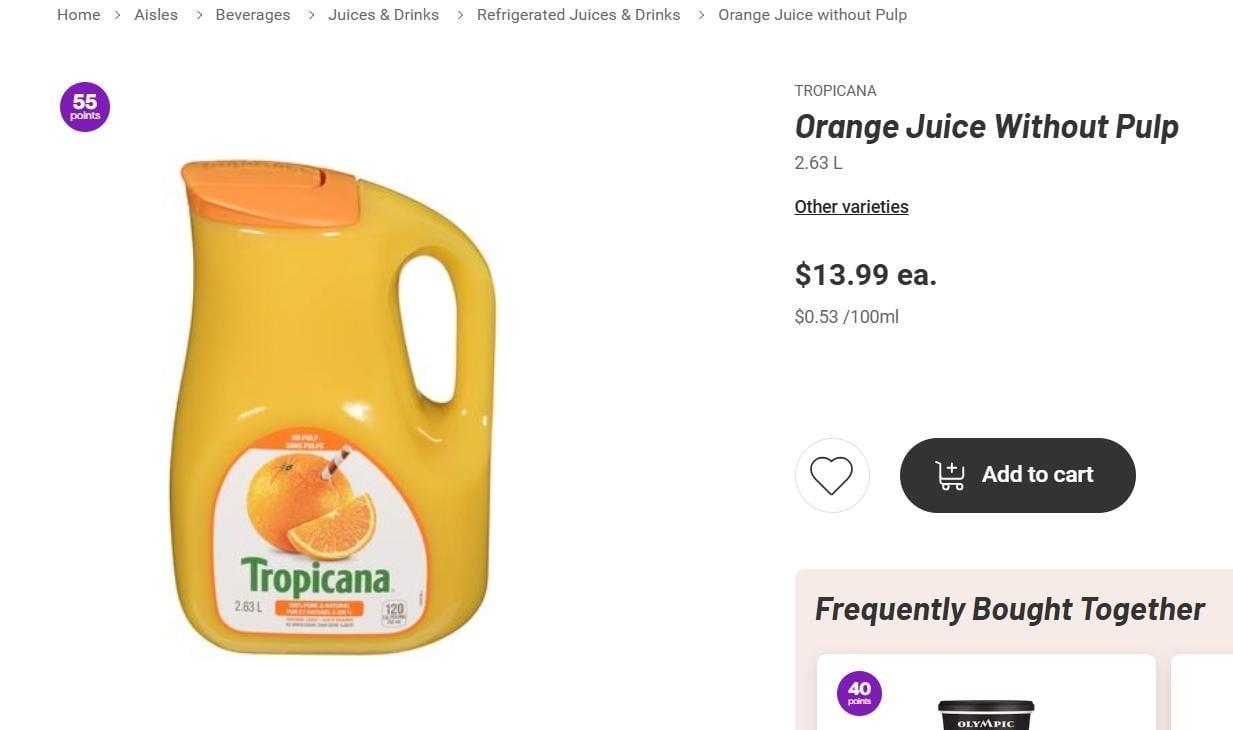Click the TROPICANA brand label
Viewport: 1233px width, 730px height.
[835, 91]
